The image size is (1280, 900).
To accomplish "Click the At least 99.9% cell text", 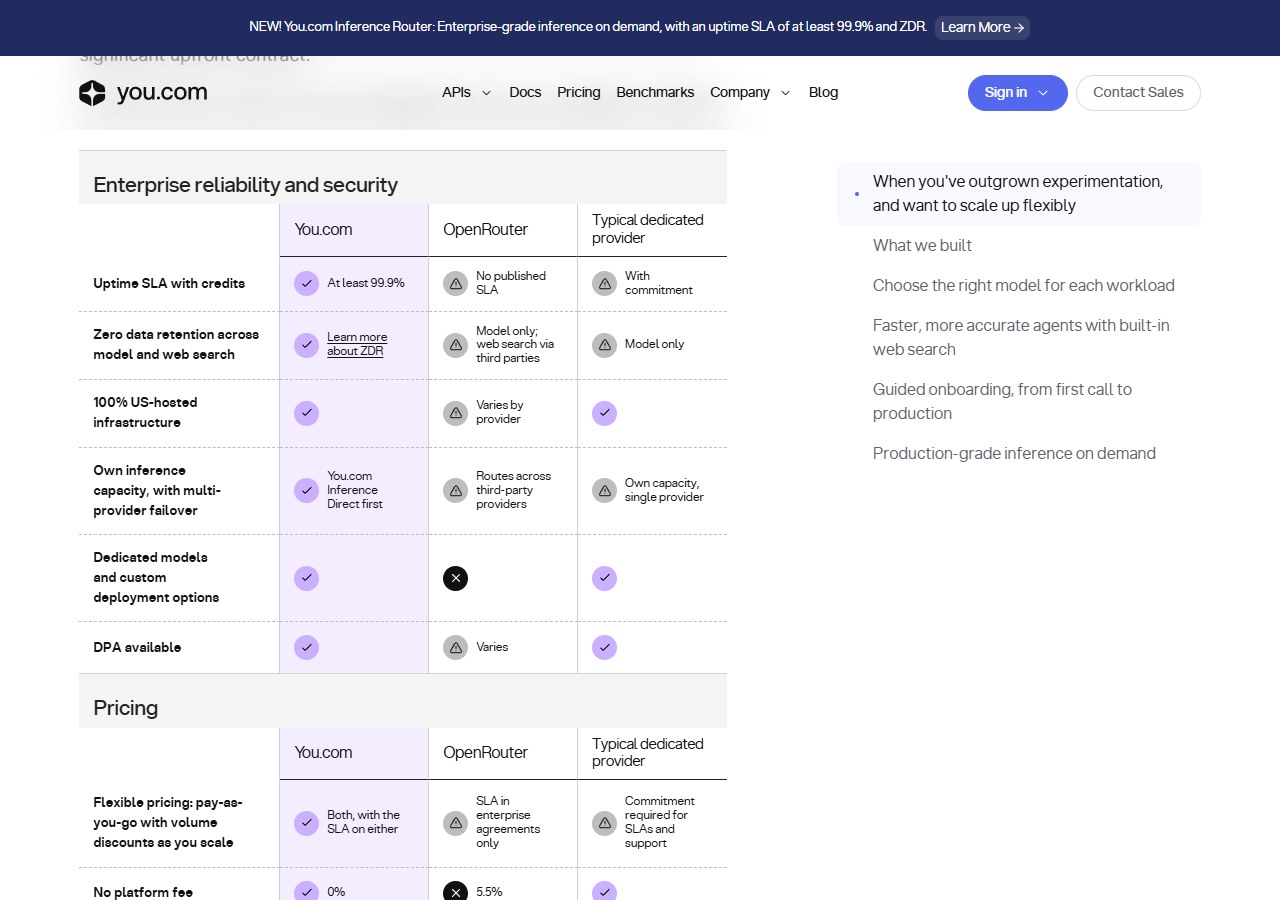I will (x=366, y=284).
